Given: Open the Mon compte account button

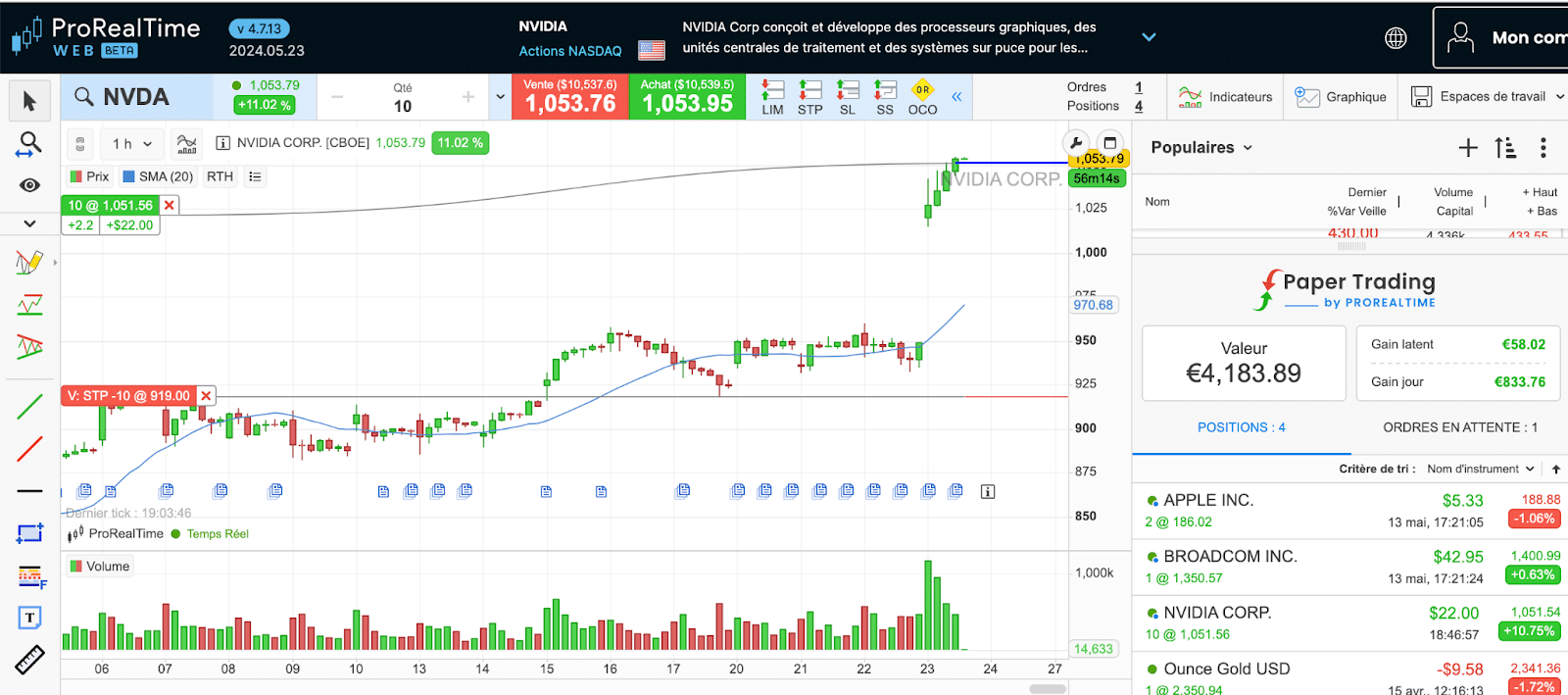Looking at the screenshot, I should coord(1500,37).
